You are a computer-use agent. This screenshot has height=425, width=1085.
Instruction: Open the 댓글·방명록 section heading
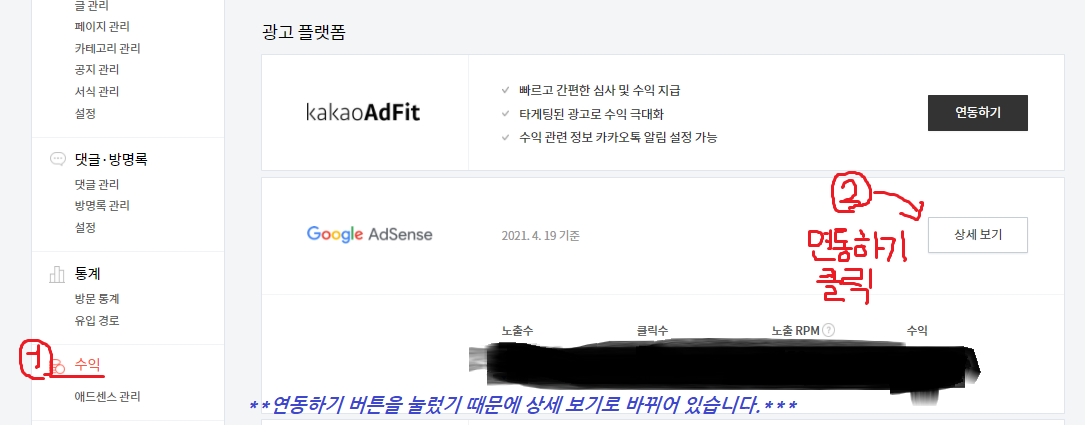pyautogui.click(x=111, y=160)
